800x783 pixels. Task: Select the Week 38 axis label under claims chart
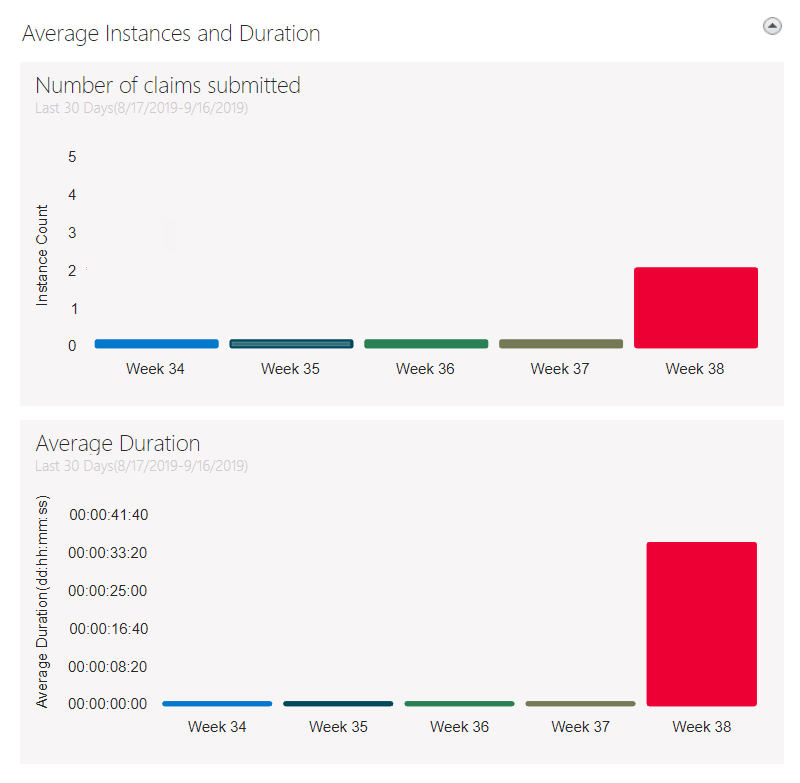(694, 368)
